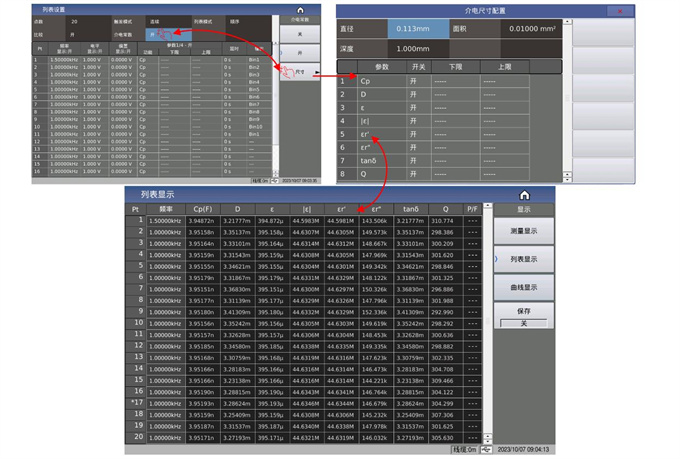Switch to 测量显示 view
680x459 pixels.
click(x=523, y=231)
